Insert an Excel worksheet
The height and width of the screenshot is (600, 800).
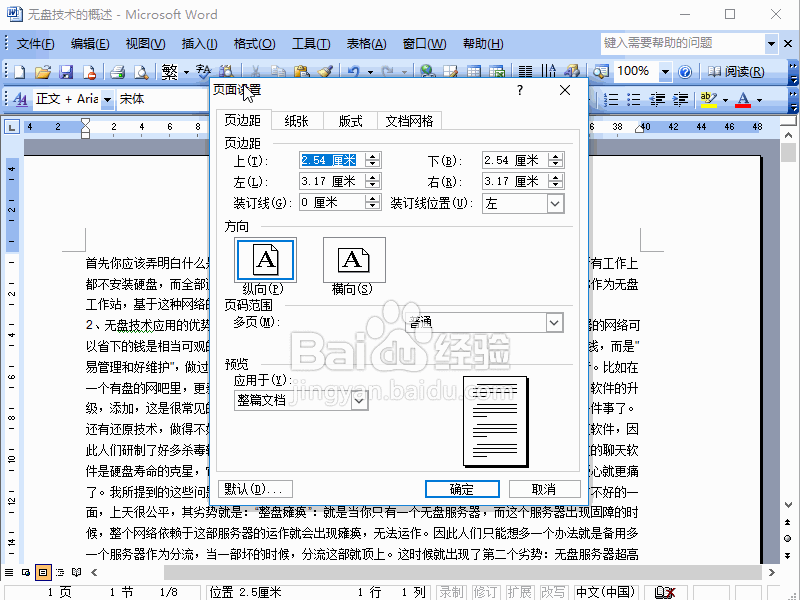point(497,72)
